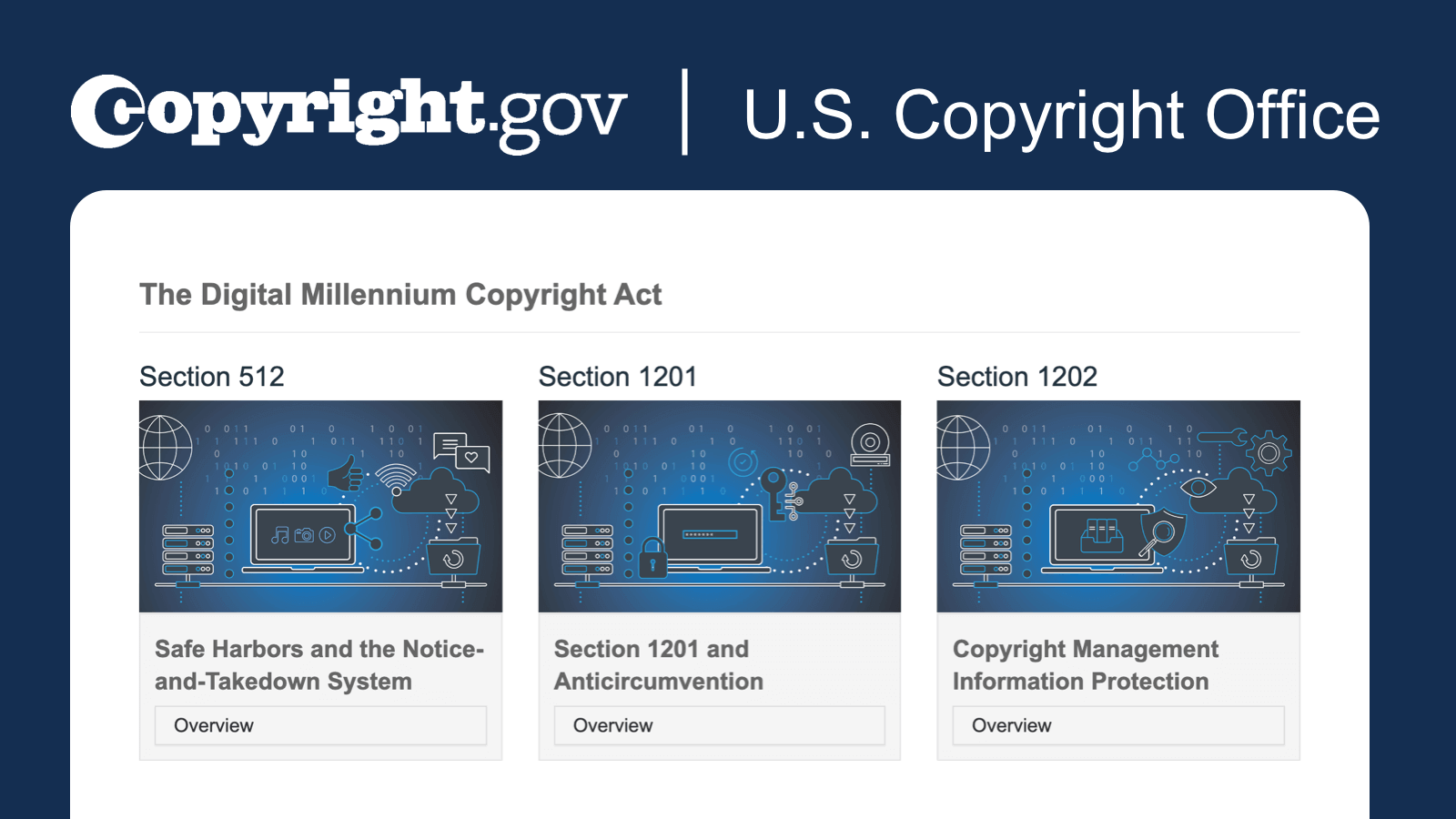Image resolution: width=1456 pixels, height=819 pixels.
Task: Click the disc drive icon in Section 1201 image
Action: [870, 445]
